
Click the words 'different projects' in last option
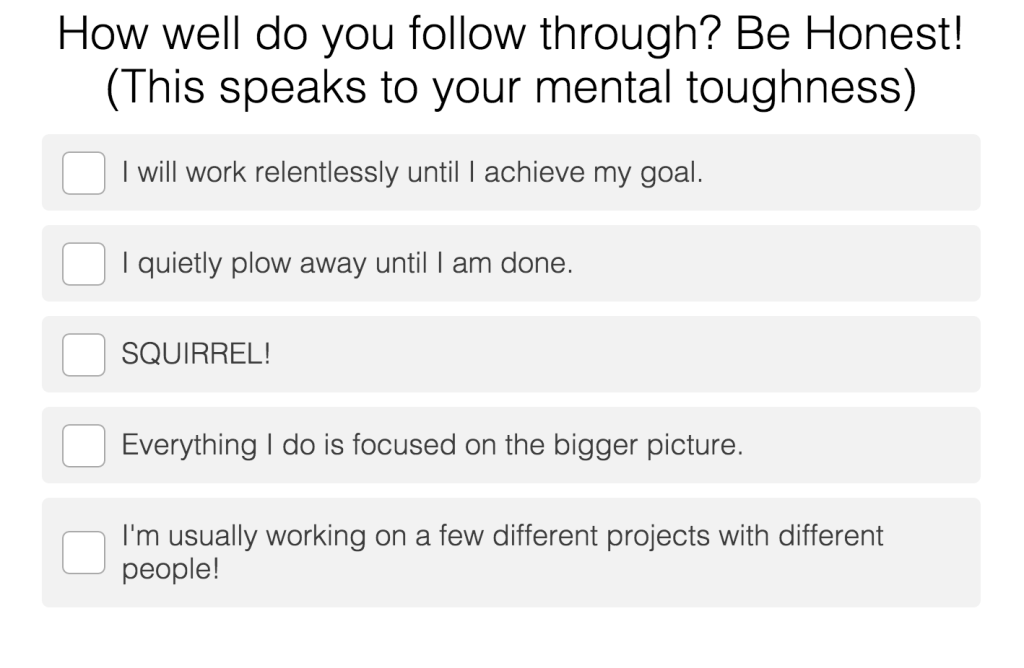click(601, 536)
